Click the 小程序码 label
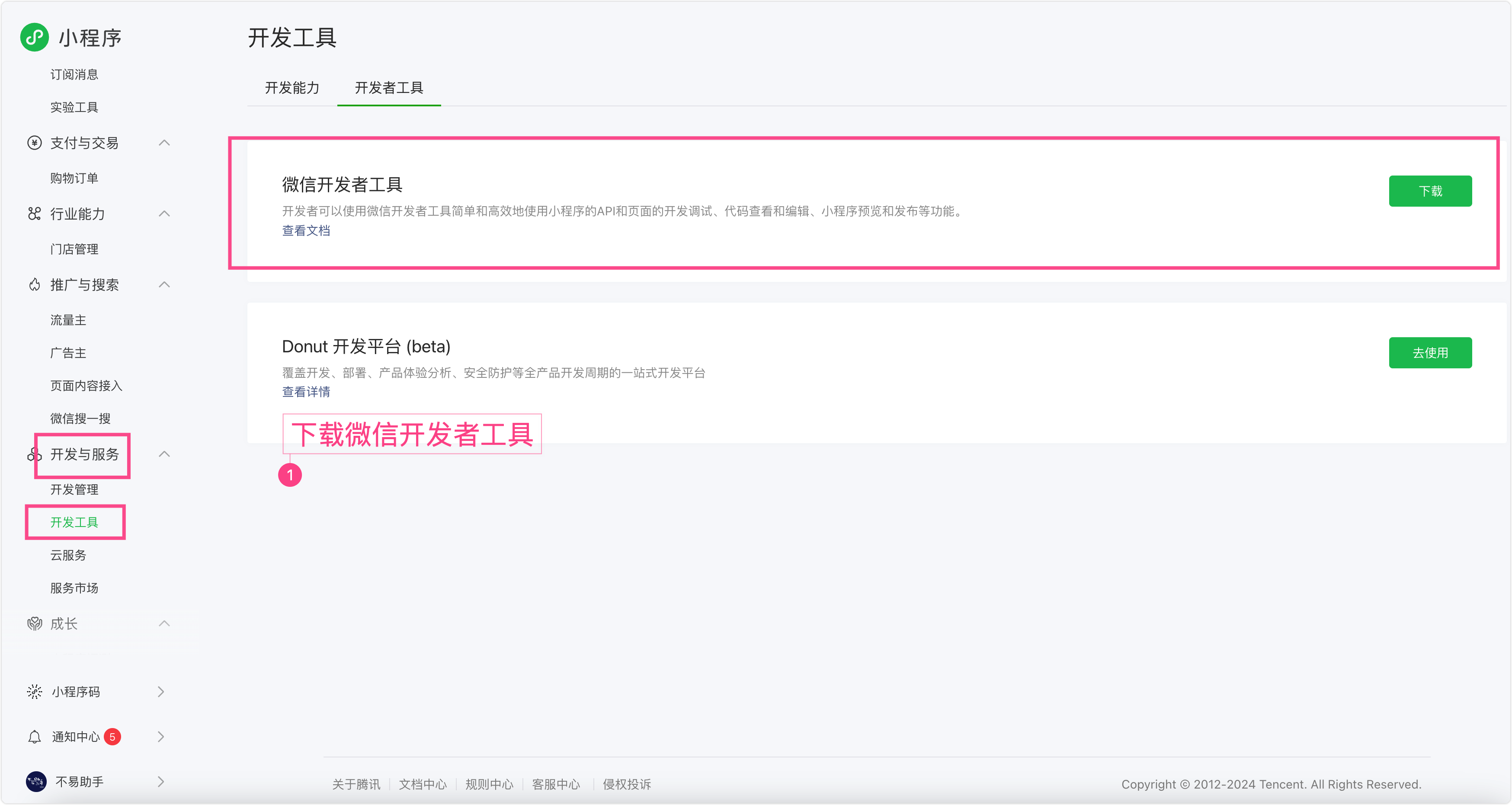This screenshot has height=805, width=1512. [x=76, y=692]
